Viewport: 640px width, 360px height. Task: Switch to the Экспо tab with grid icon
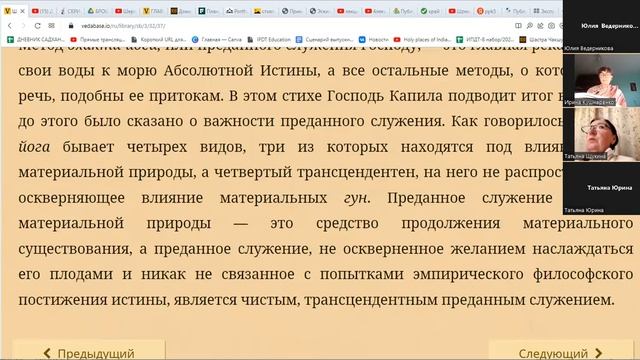point(543,11)
